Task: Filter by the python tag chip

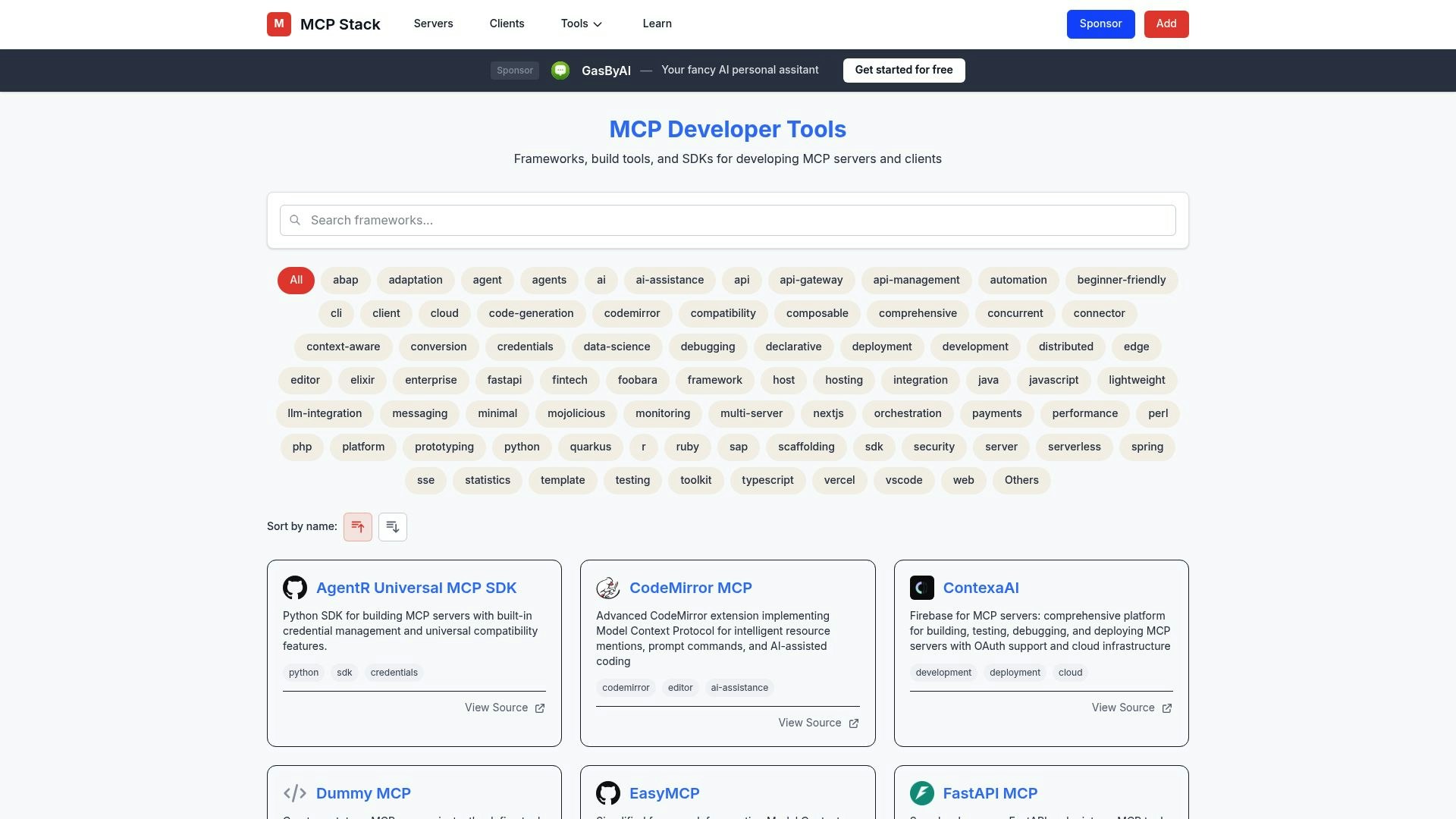Action: (522, 447)
